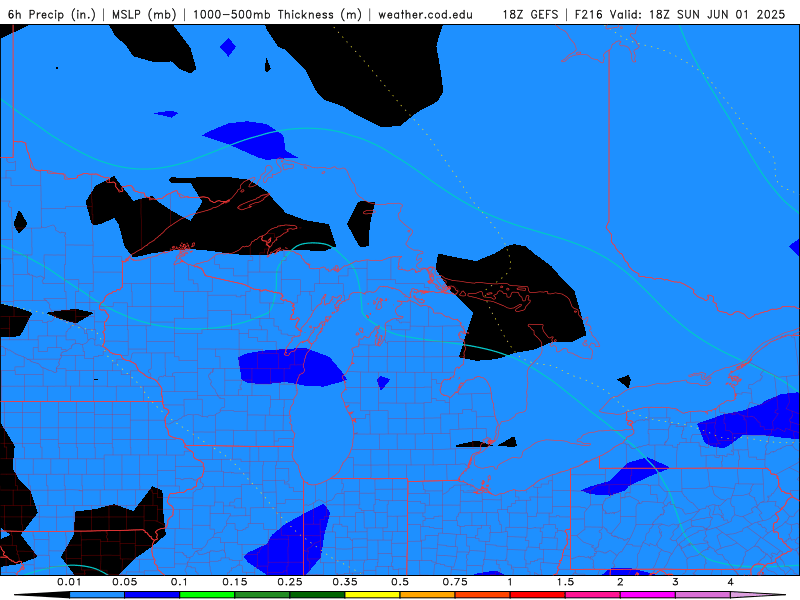Click the "MSLP (mb)" header label

[x=143, y=14]
